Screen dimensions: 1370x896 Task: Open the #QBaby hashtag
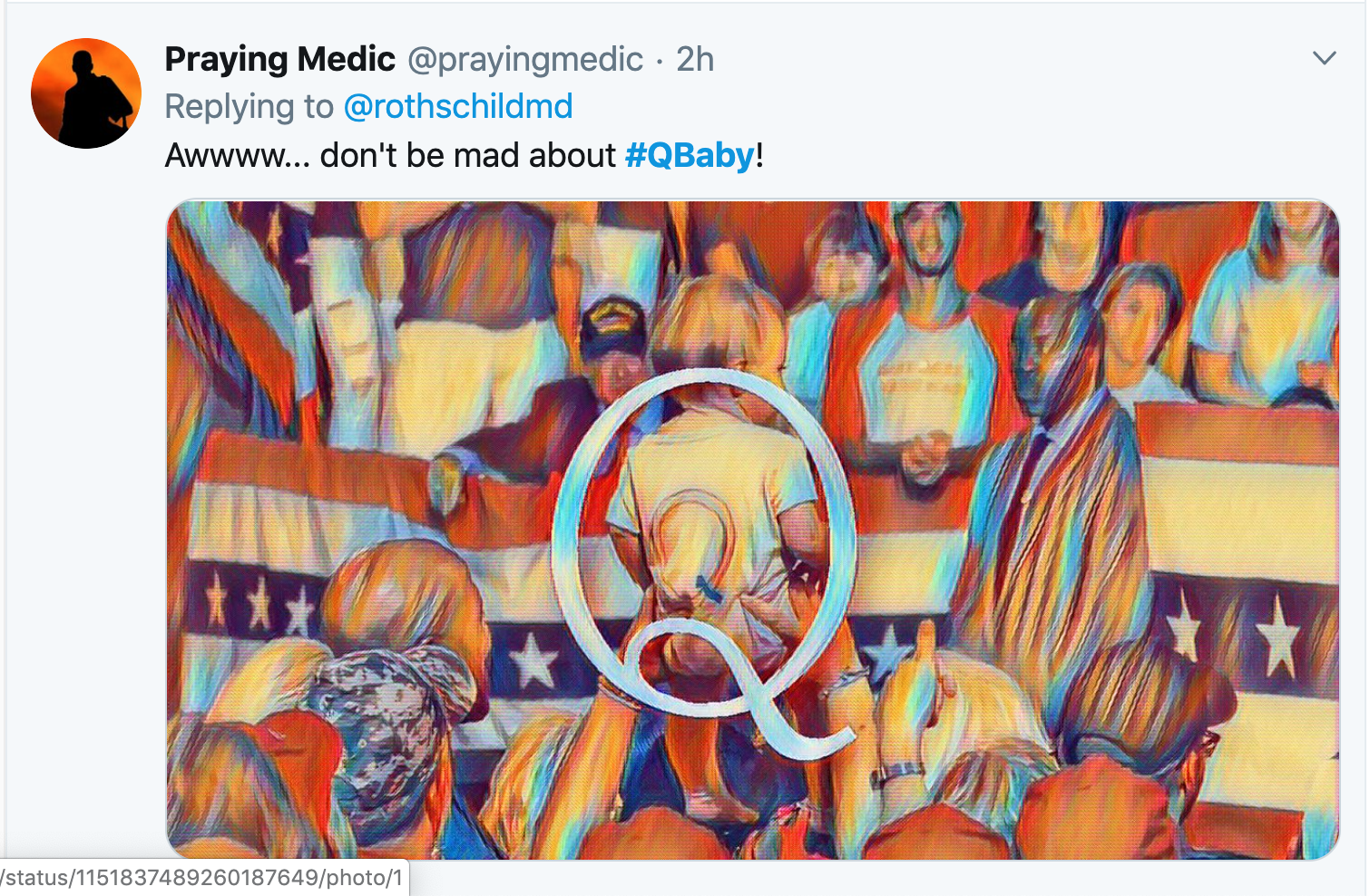pos(690,155)
